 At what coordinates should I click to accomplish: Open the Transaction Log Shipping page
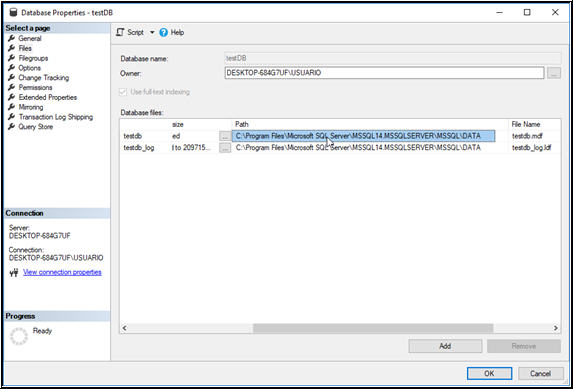56,117
